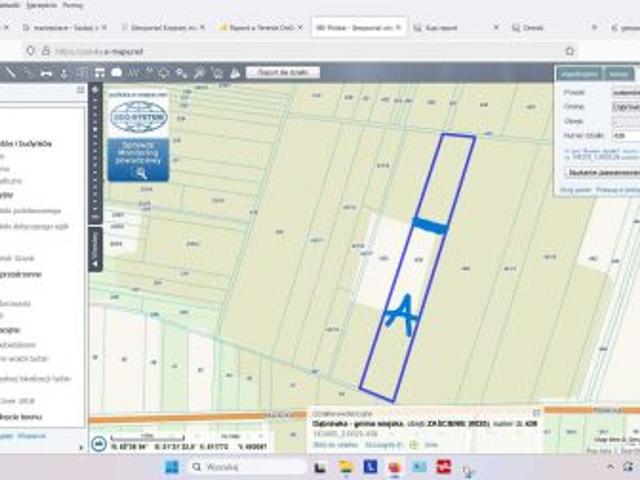This screenshot has height=480, width=640.
Task: Open the Windows Start menu
Action: tap(172, 467)
